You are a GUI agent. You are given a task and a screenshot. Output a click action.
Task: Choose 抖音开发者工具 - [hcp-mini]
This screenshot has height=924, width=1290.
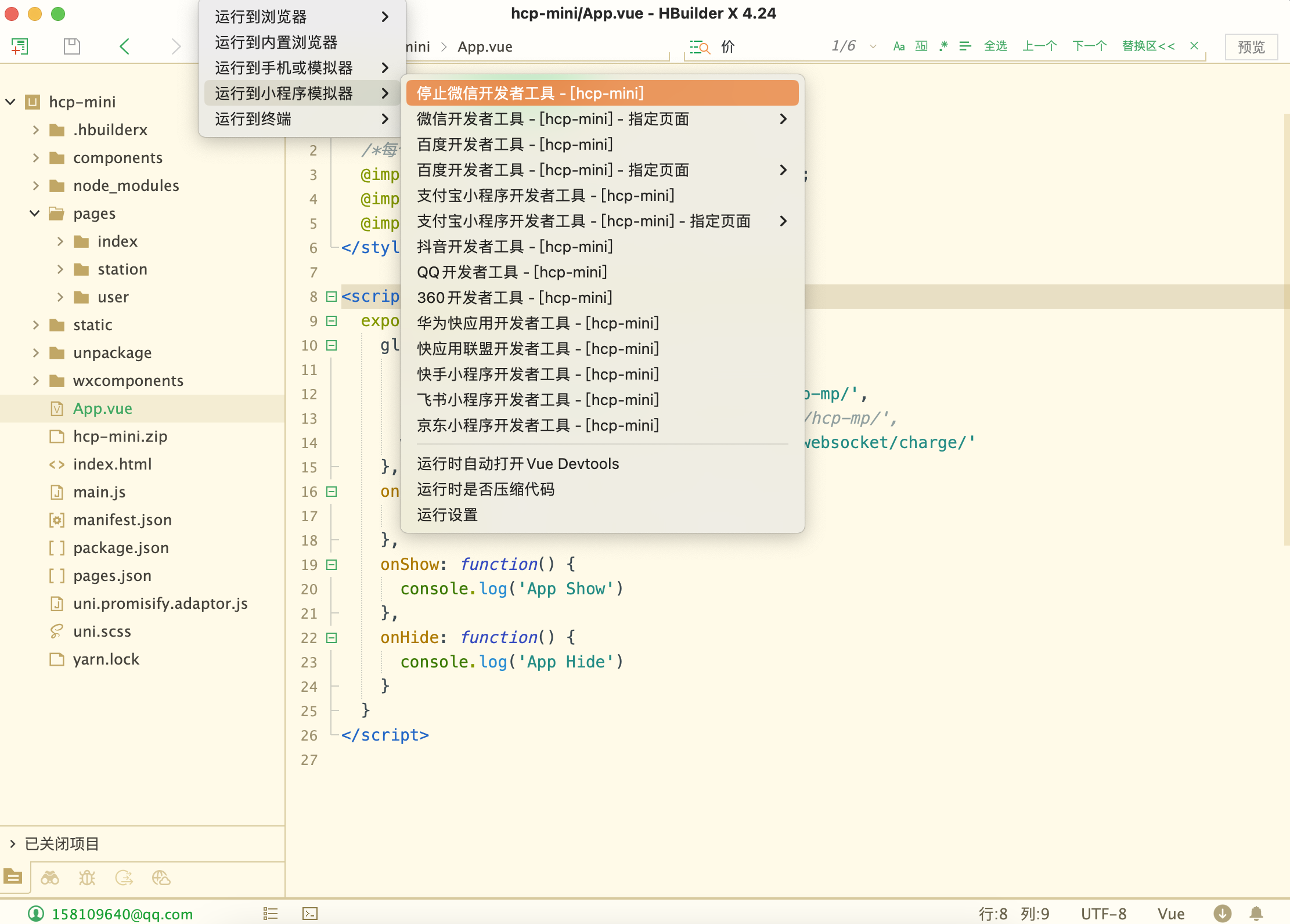pyautogui.click(x=603, y=247)
